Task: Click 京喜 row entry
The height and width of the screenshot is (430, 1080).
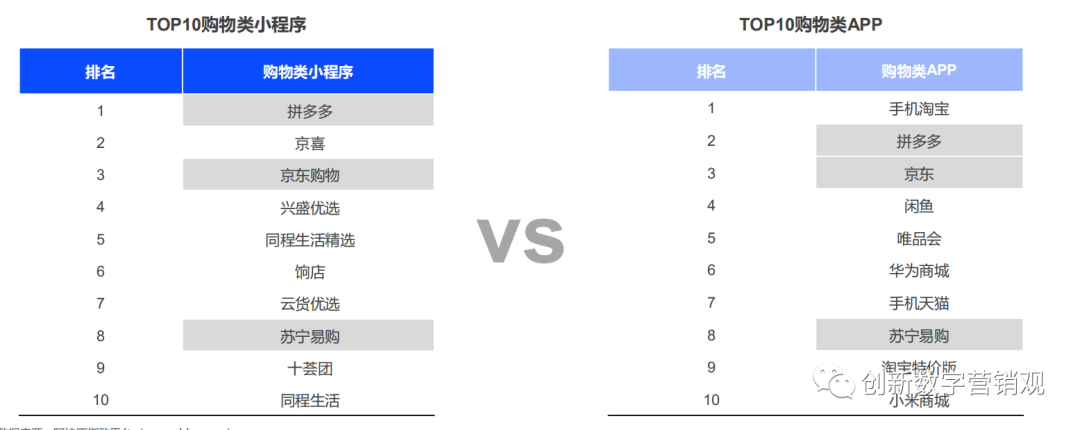Action: click(309, 143)
